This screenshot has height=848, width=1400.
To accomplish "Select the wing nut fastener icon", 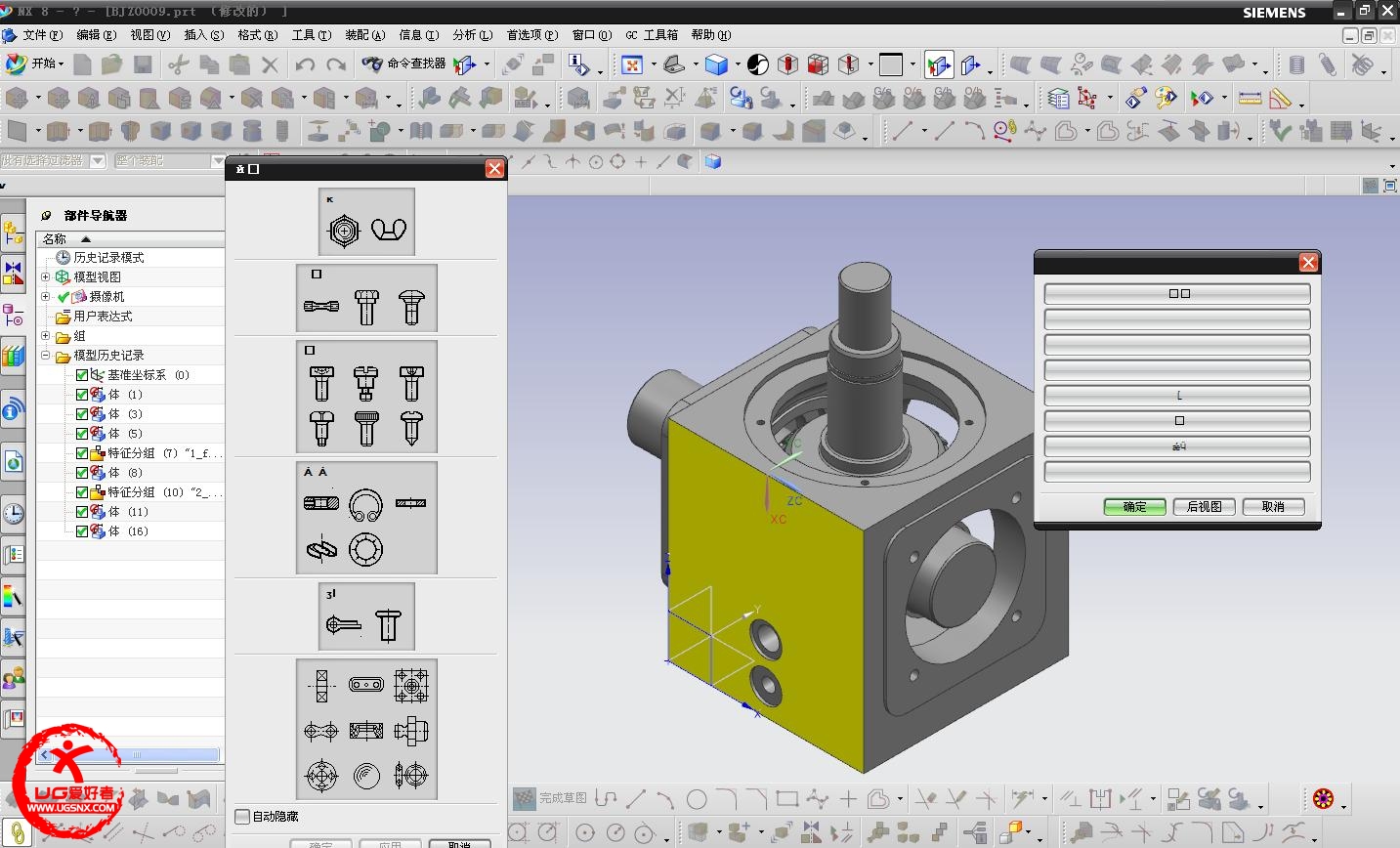I will coord(389,231).
